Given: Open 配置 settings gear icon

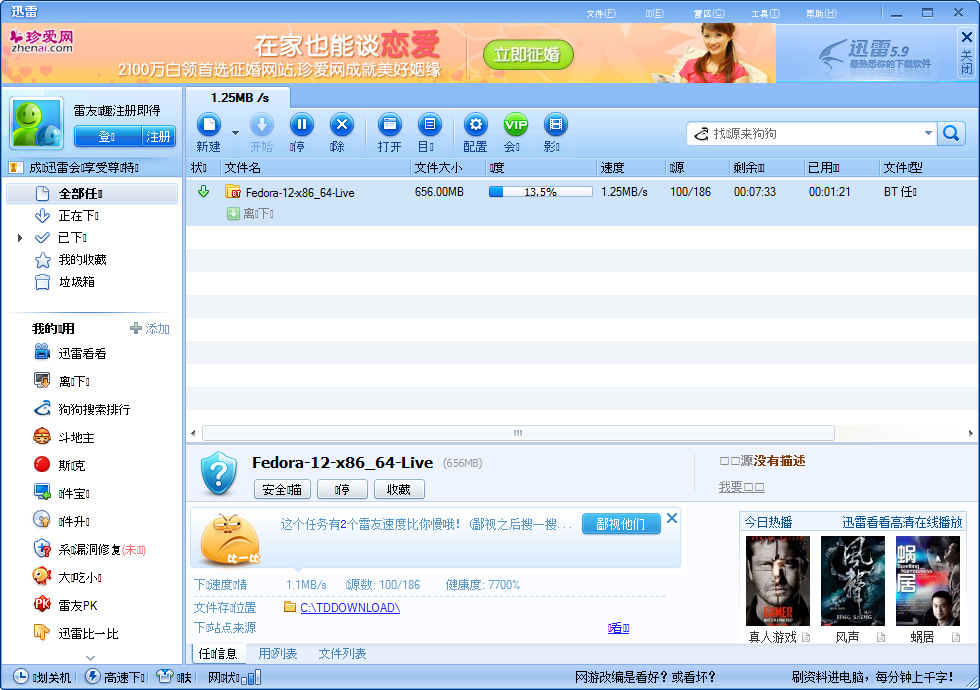Looking at the screenshot, I should 476,125.
